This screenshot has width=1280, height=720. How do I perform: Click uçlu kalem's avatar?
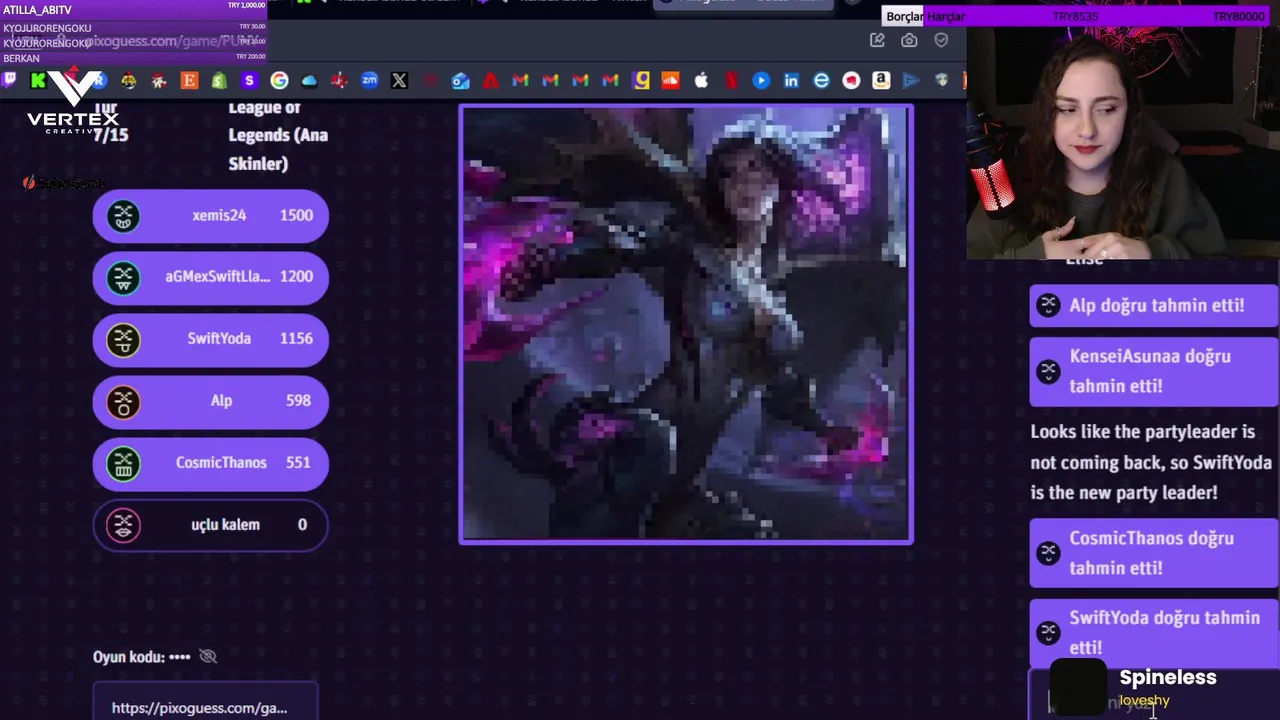tap(123, 525)
